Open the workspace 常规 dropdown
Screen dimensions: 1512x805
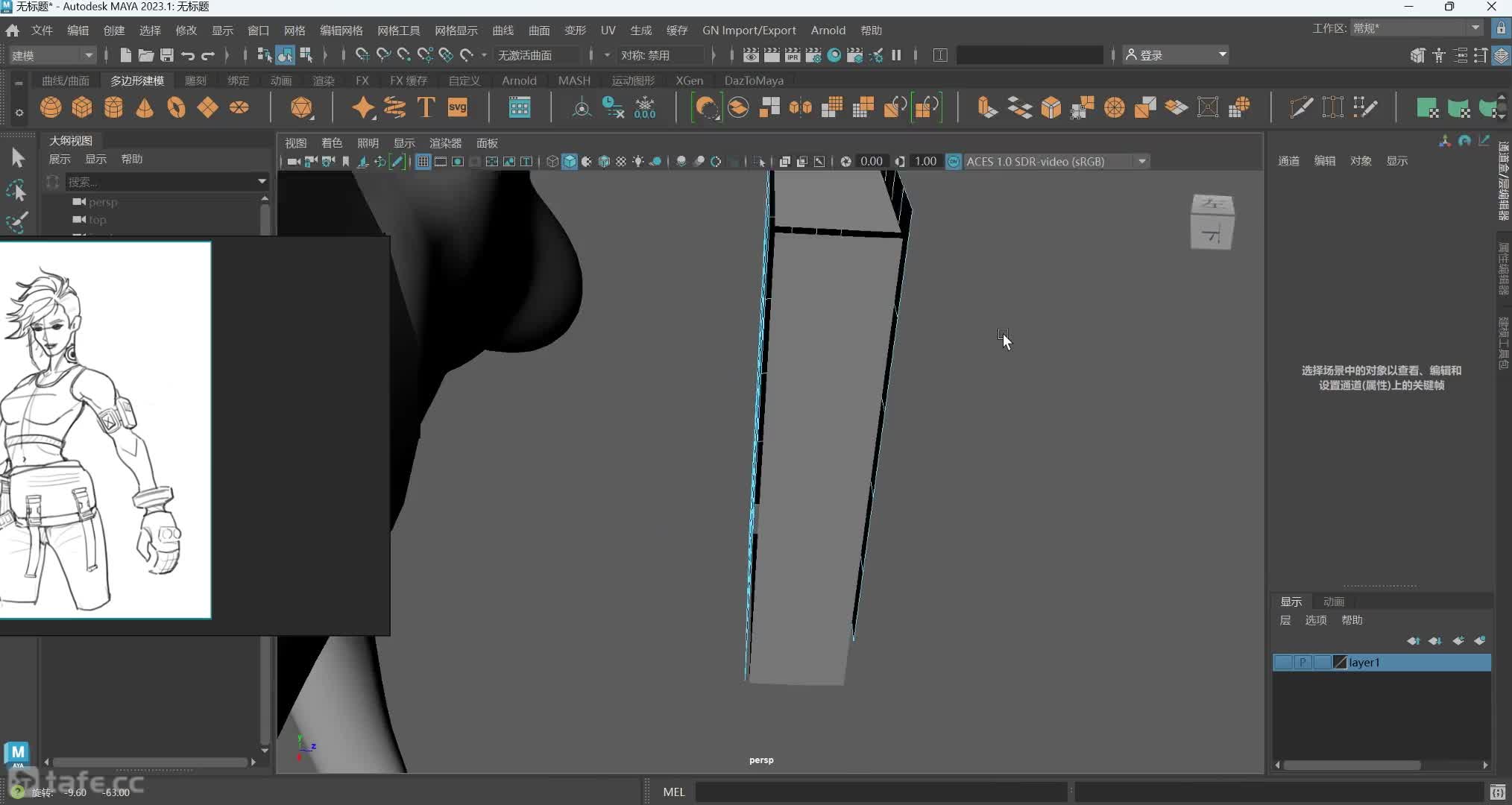click(1416, 28)
